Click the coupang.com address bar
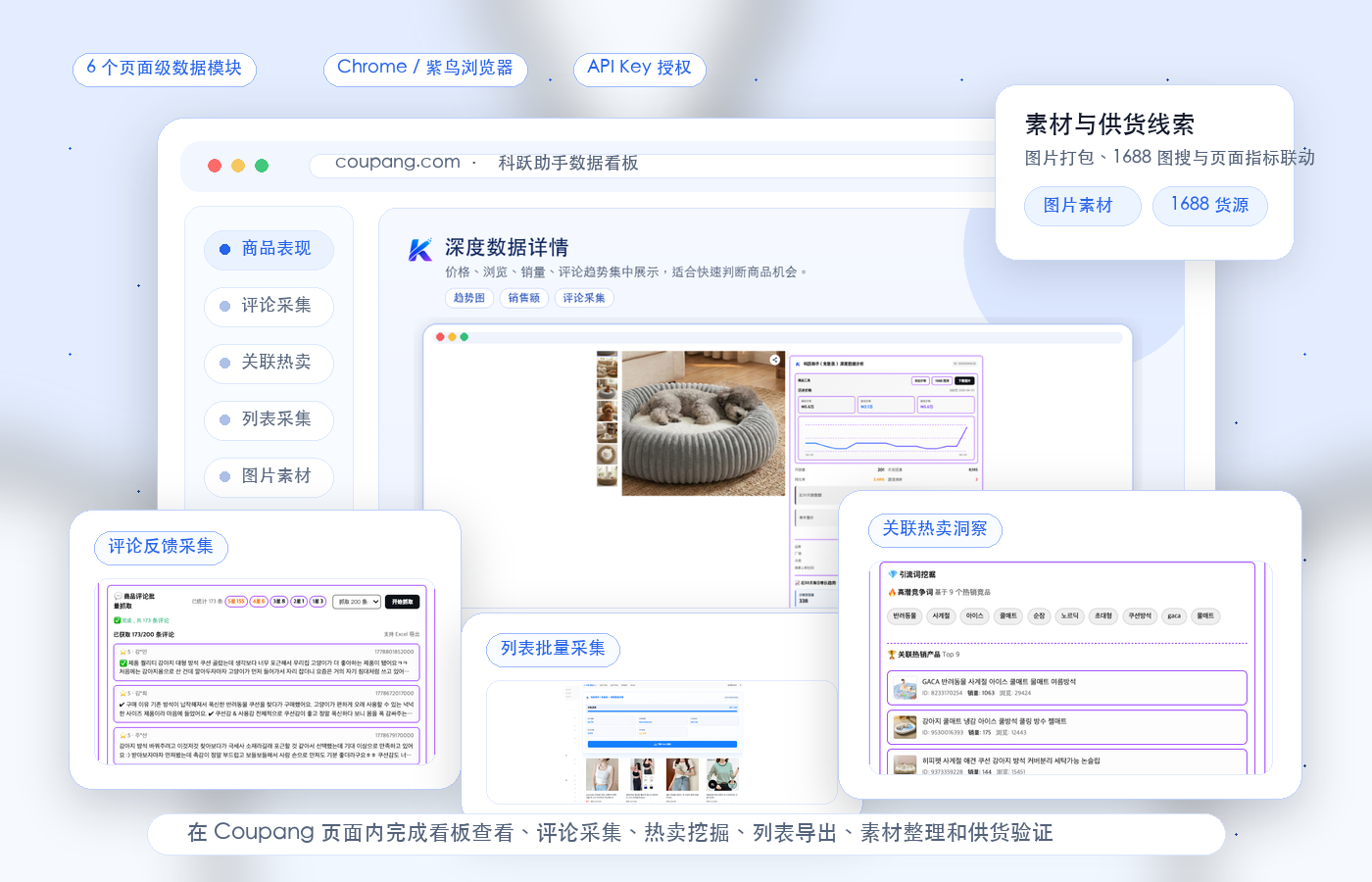 pyautogui.click(x=652, y=164)
